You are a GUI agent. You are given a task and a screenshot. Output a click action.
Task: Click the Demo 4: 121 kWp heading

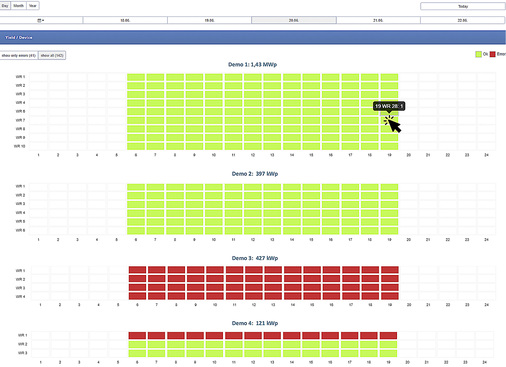[255, 323]
